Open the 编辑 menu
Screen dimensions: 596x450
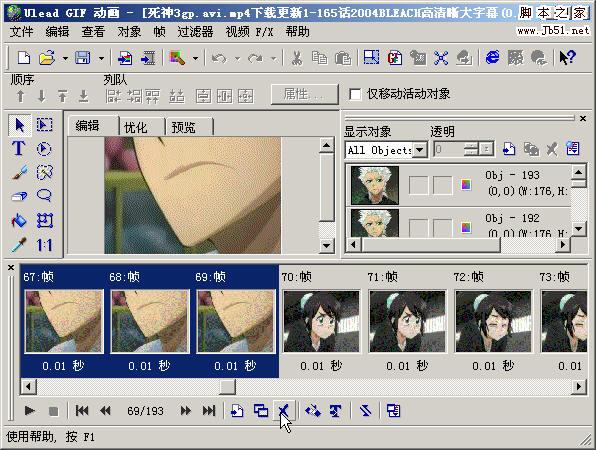57,32
